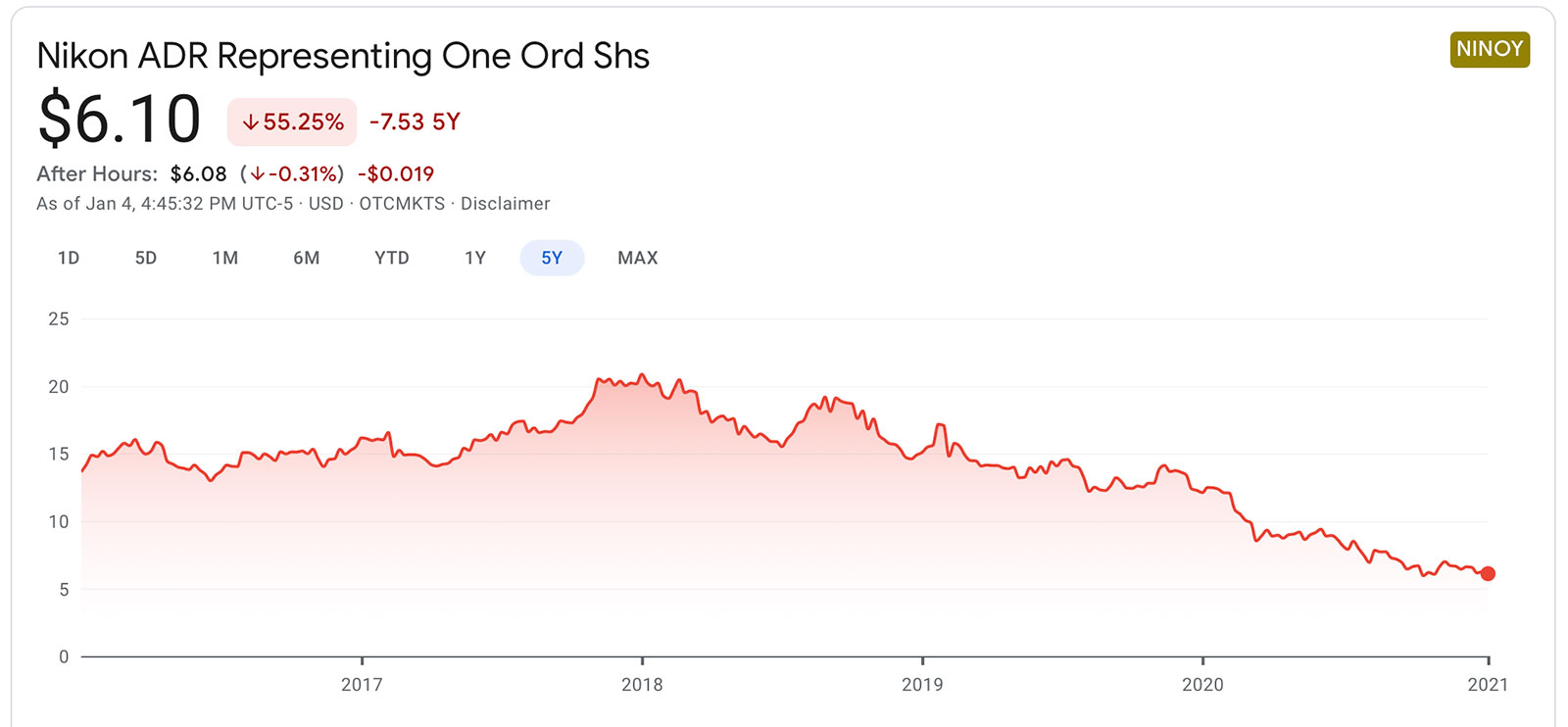The height and width of the screenshot is (727, 1568).
Task: Select the 2019 x-axis tick
Action: 922,684
